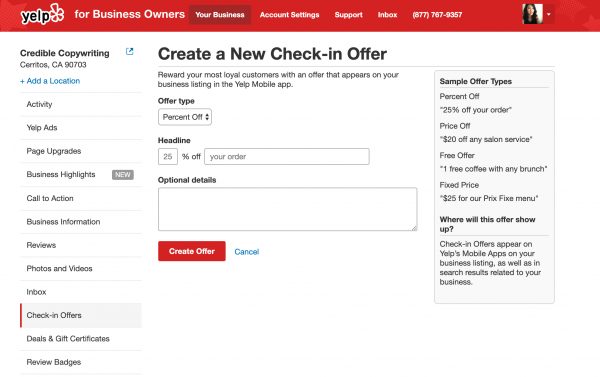Viewport: 600px width, 377px height.
Task: Click the Yelp logo
Action: (42, 14)
